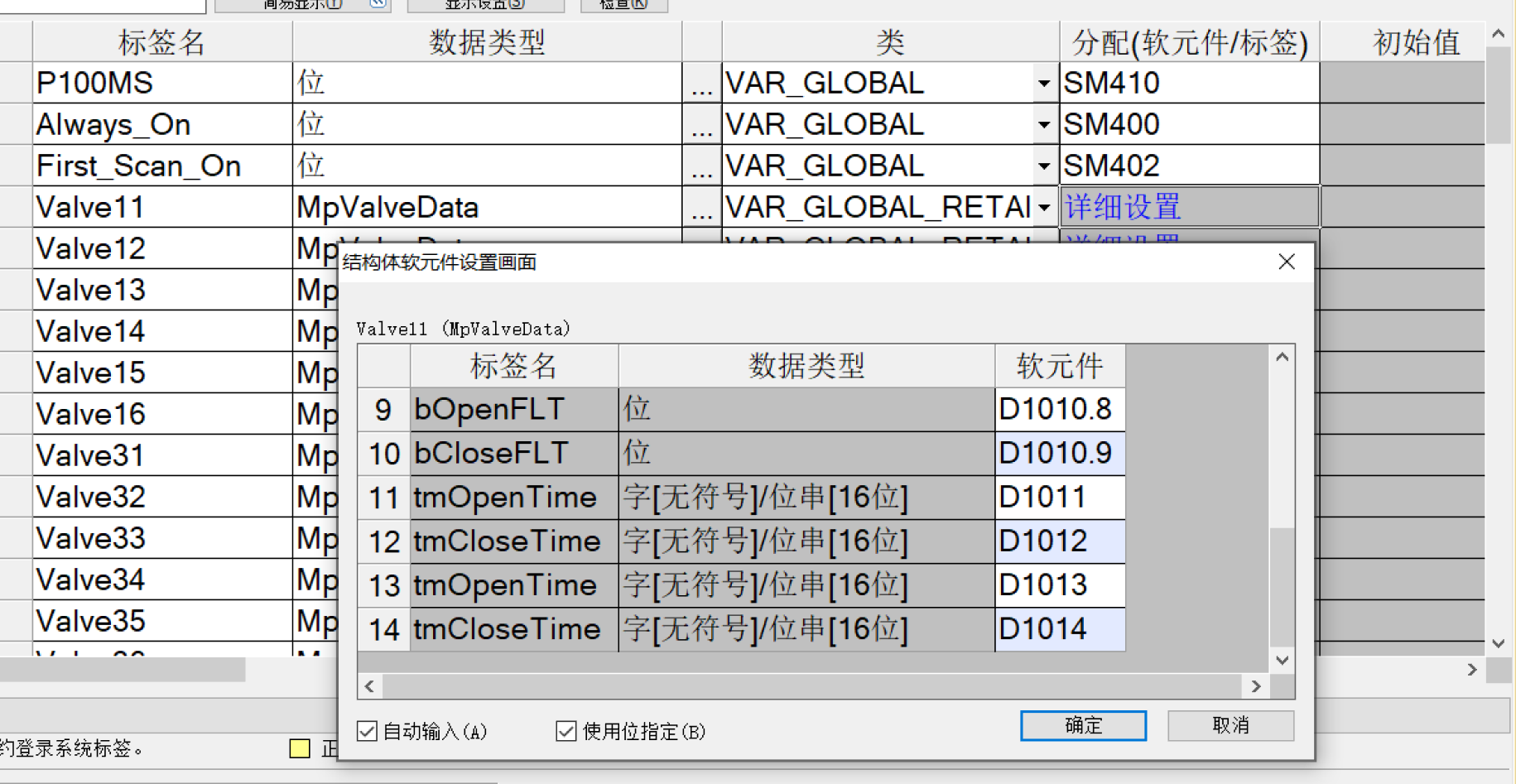
Task: Click the yellow color swatch in status area
Action: [300, 748]
